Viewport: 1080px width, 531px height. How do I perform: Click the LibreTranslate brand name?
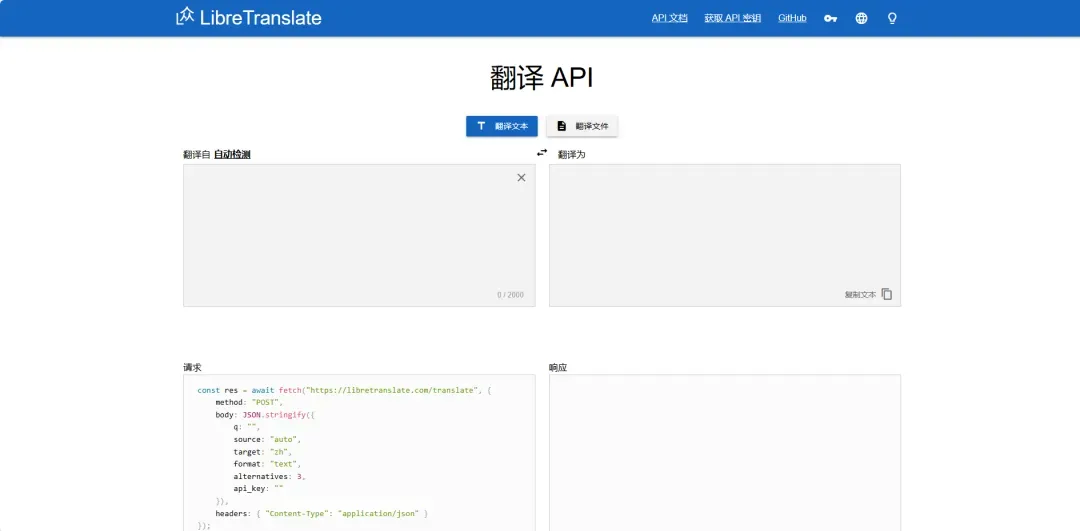coord(260,18)
